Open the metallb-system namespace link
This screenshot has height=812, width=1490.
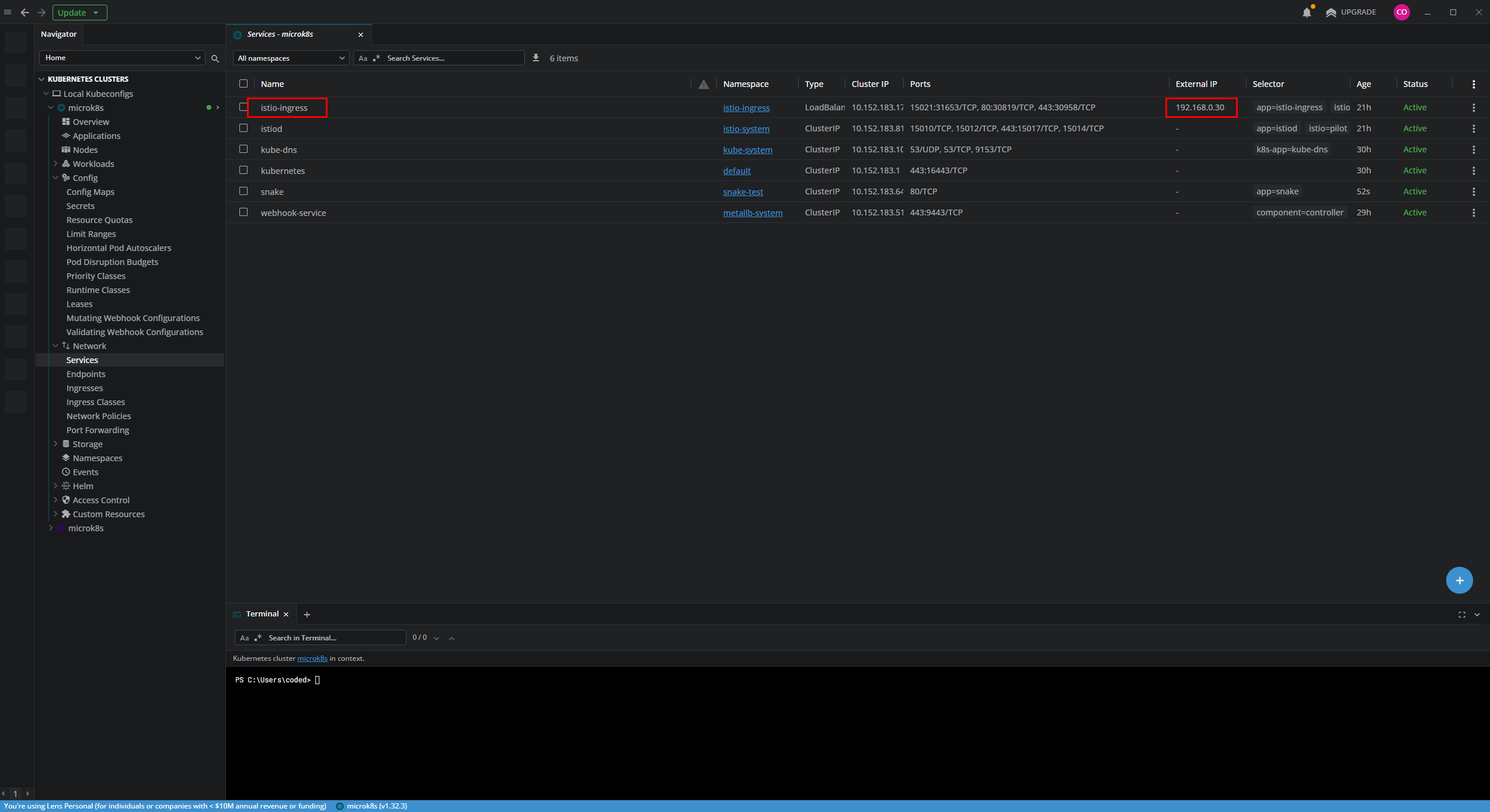(x=753, y=212)
